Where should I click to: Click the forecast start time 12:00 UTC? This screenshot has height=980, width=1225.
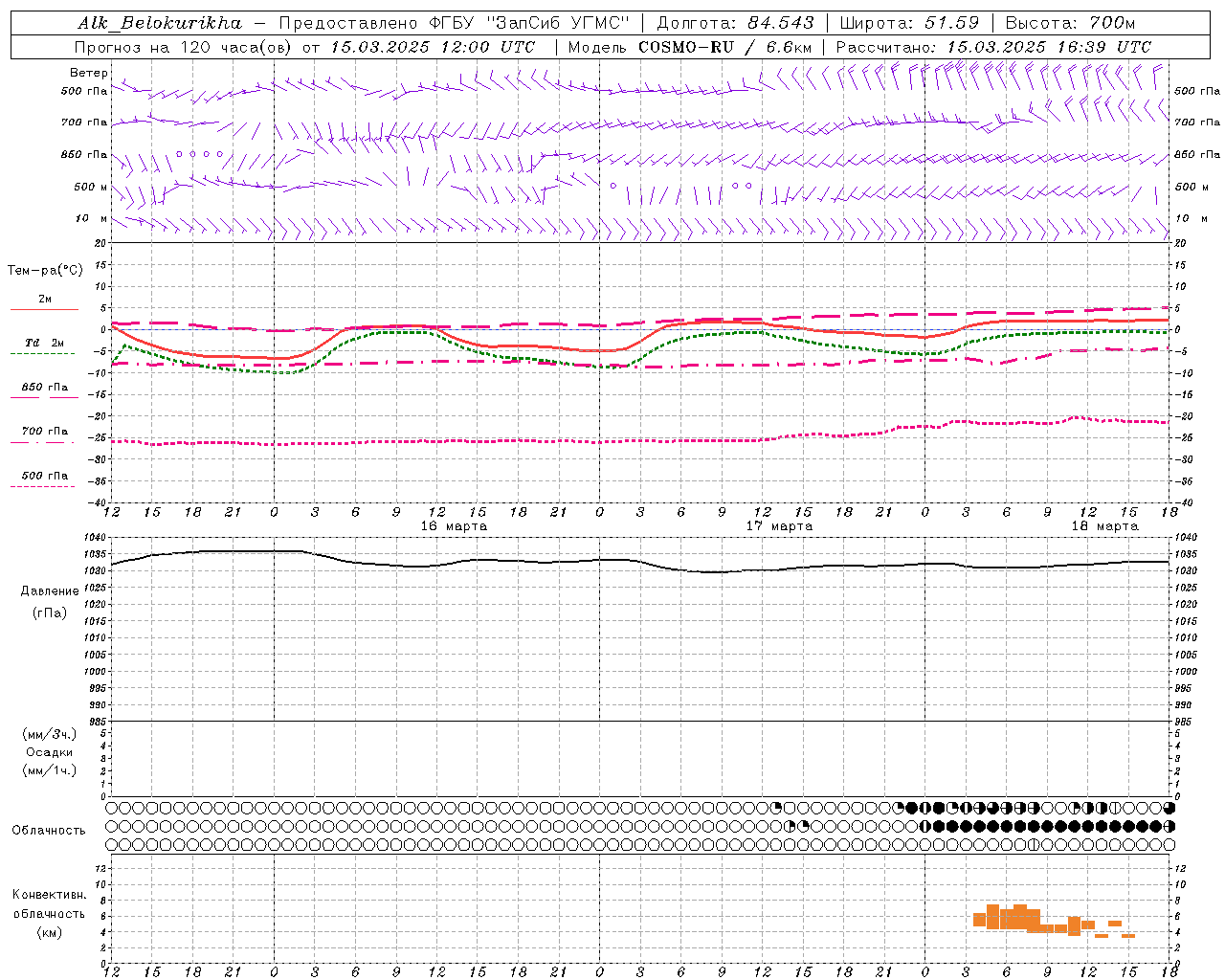488,47
